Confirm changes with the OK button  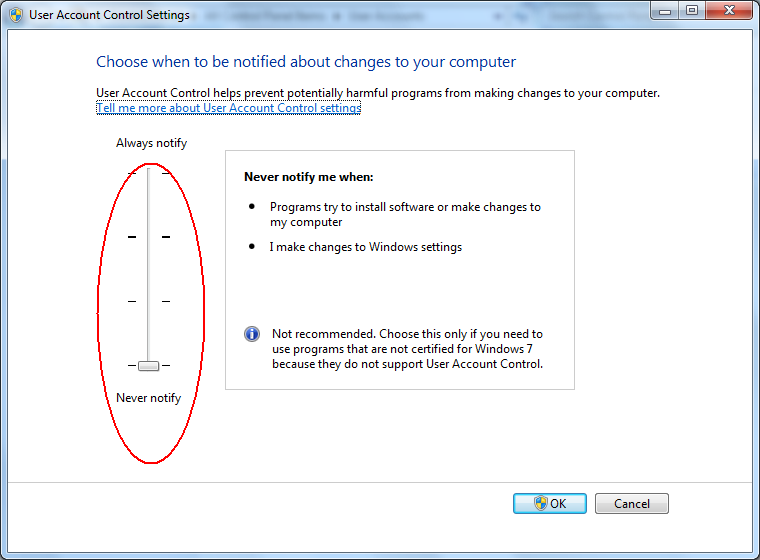point(550,503)
